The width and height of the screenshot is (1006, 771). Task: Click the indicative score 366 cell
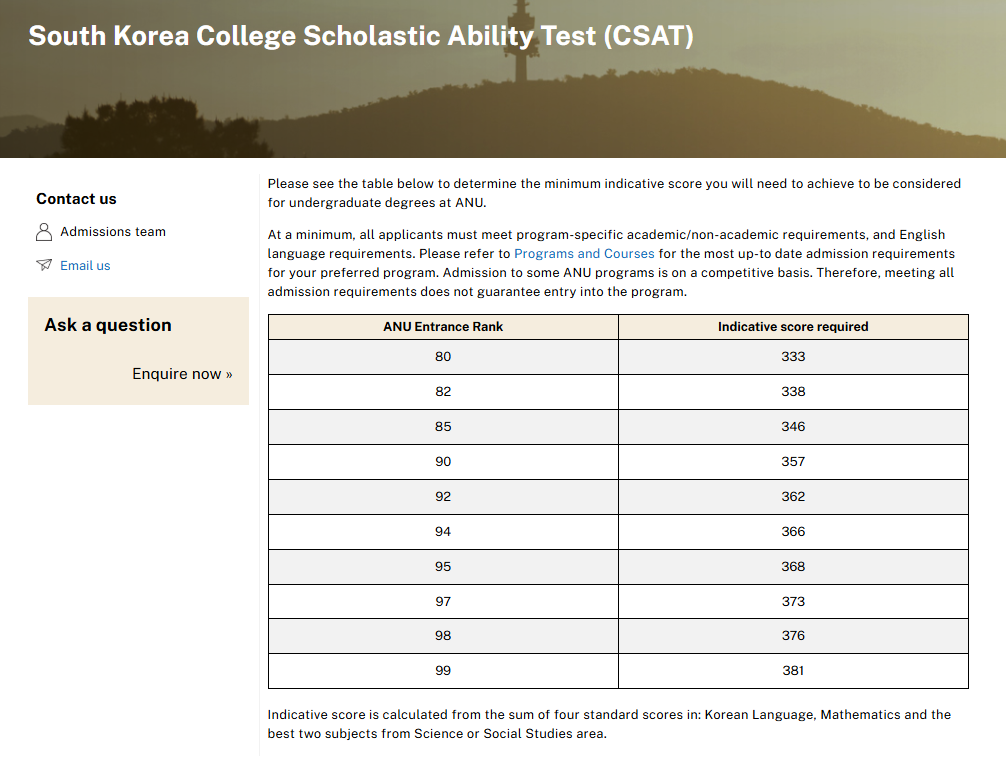click(793, 532)
